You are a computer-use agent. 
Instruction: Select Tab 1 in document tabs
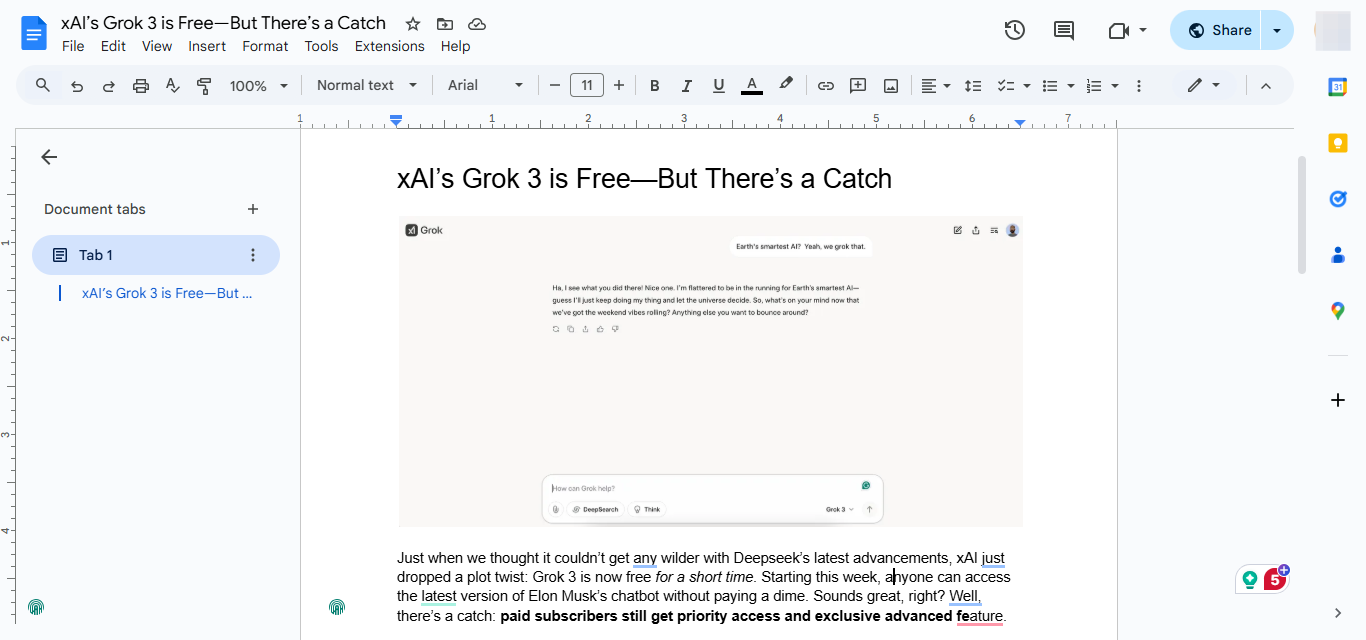pyautogui.click(x=156, y=255)
